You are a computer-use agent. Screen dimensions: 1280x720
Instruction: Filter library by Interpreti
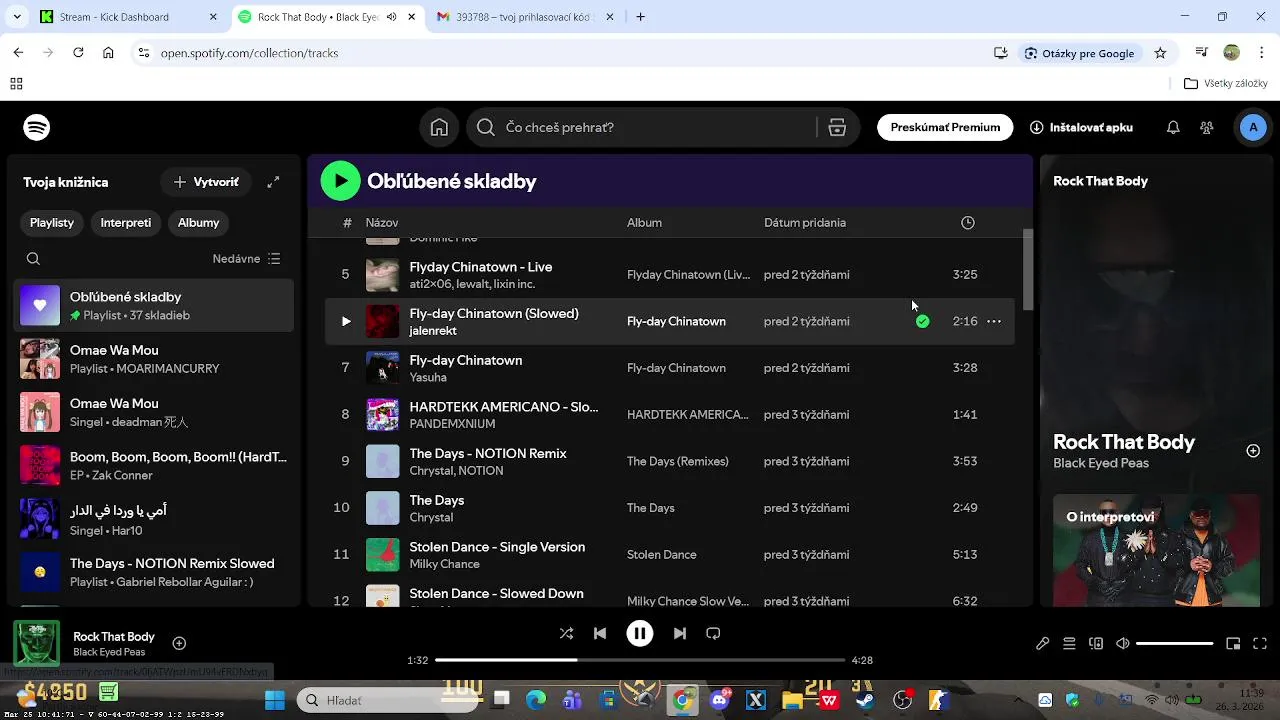[126, 222]
